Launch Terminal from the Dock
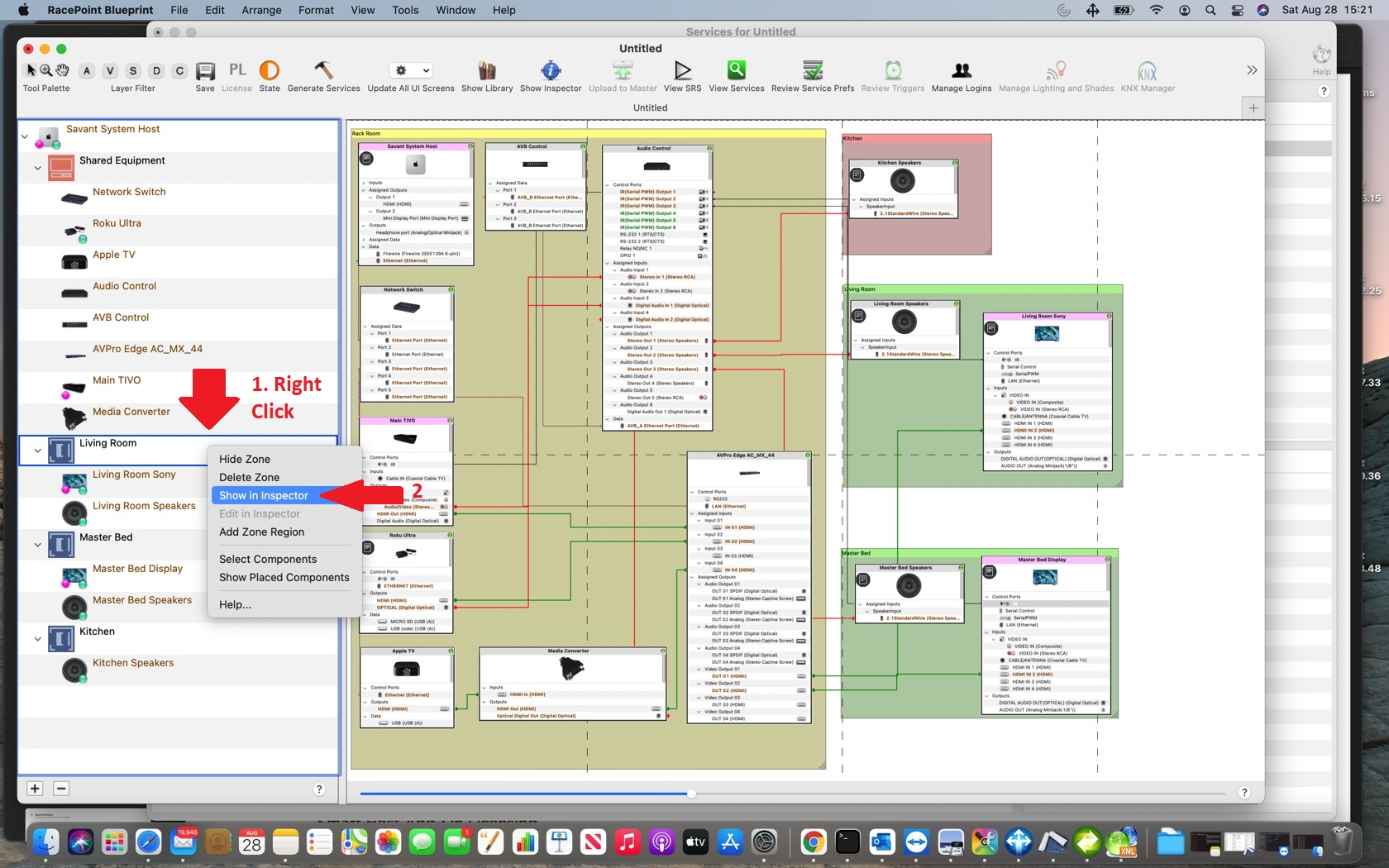This screenshot has height=868, width=1389. pos(847,842)
